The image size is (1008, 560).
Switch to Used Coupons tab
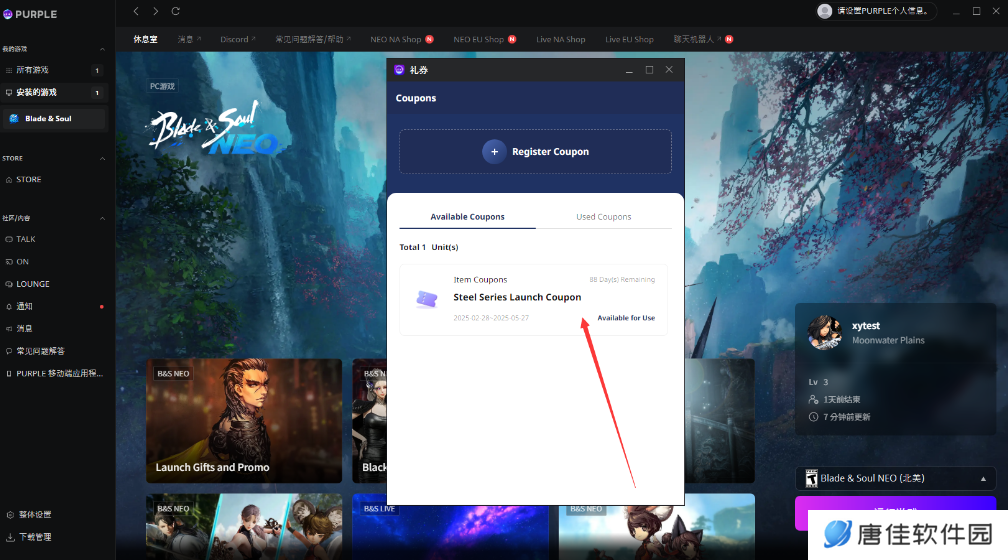click(604, 217)
